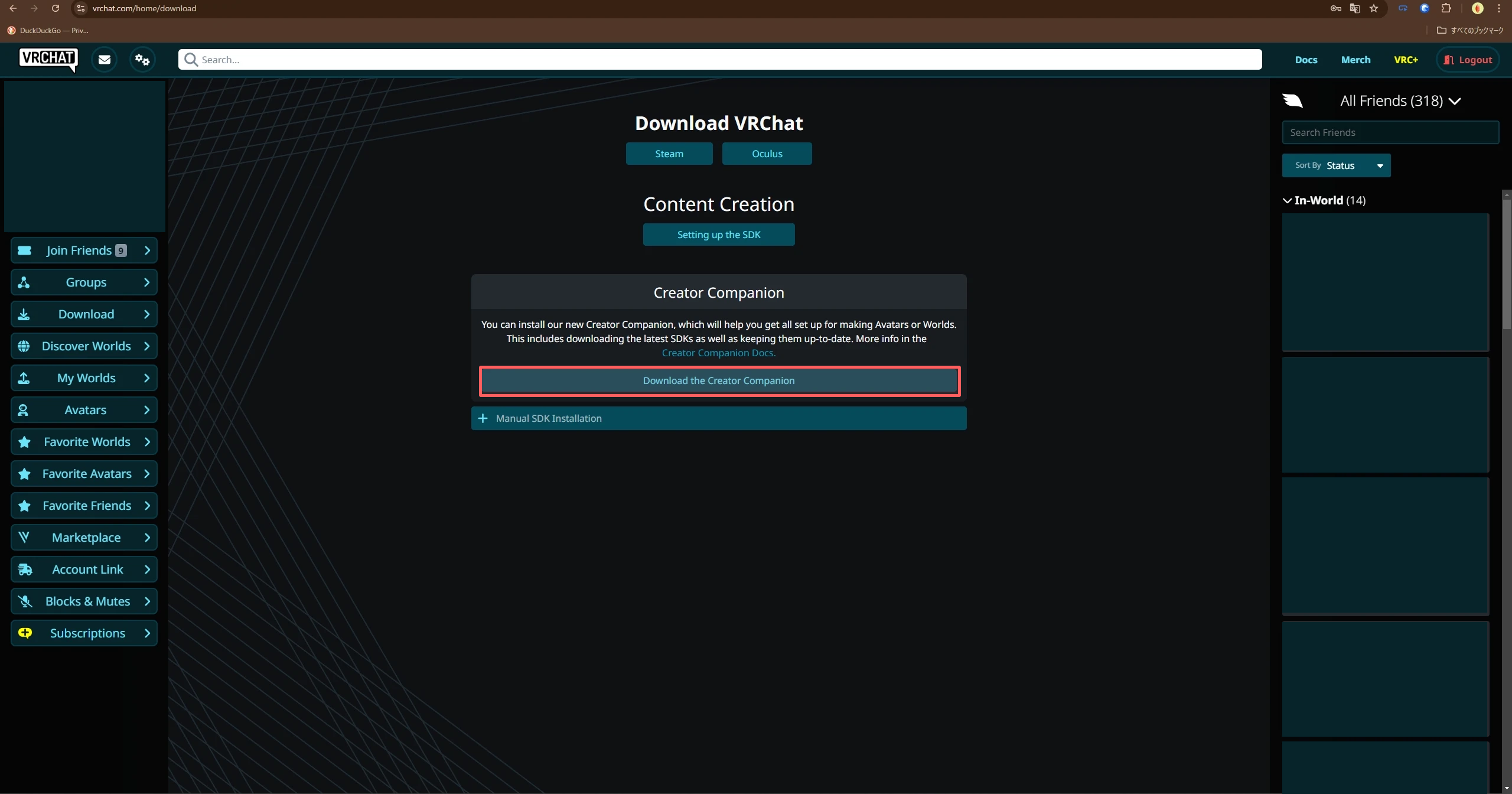Click the first In-World friend card
Image resolution: width=1512 pixels, height=794 pixels.
coord(1385,282)
